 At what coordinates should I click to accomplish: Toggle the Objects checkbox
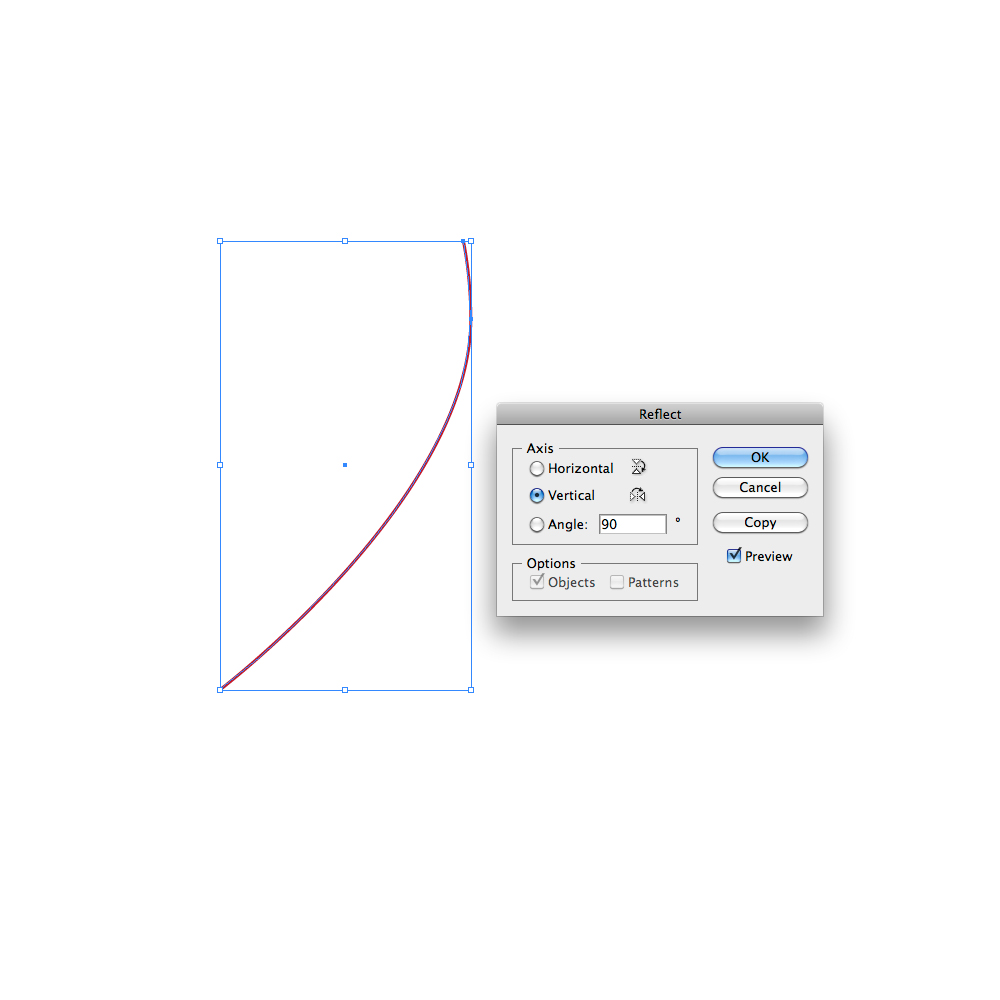pos(537,582)
